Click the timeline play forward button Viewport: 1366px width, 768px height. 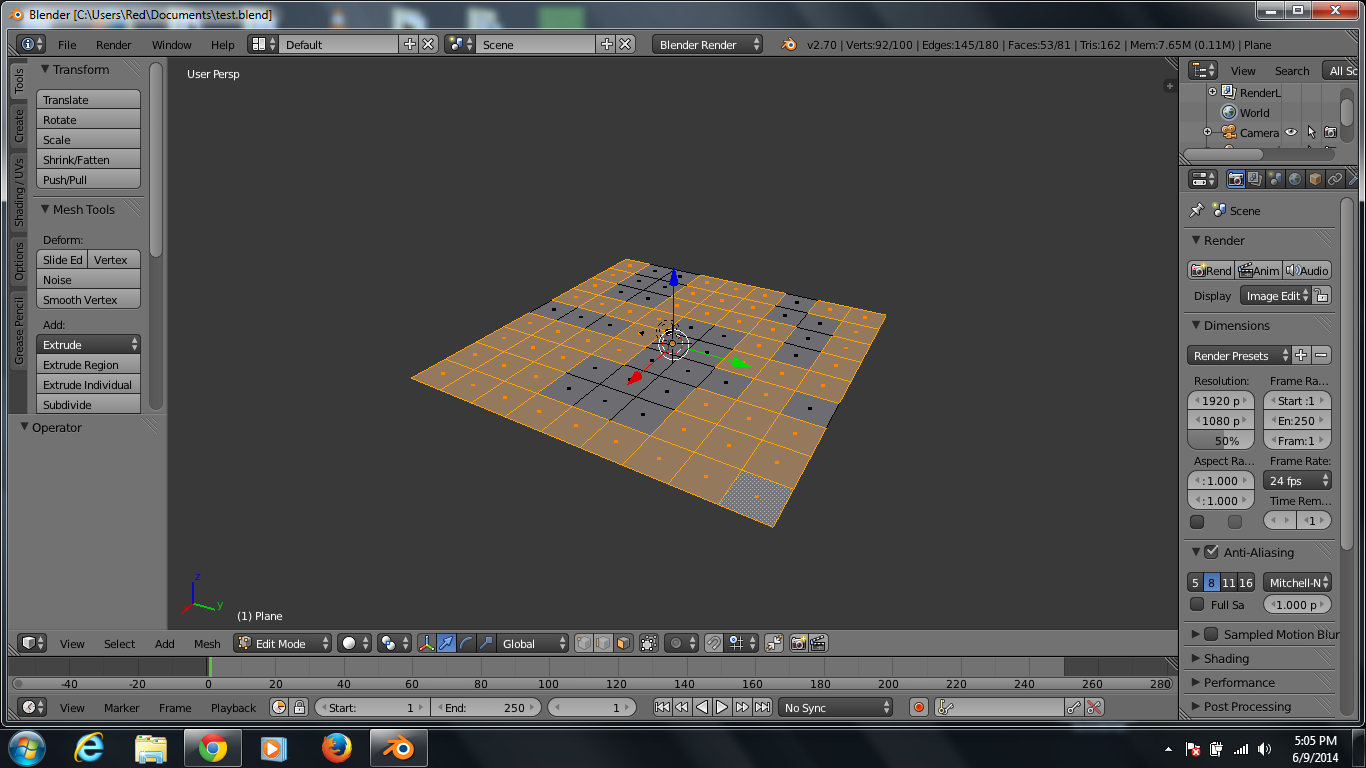coord(722,707)
